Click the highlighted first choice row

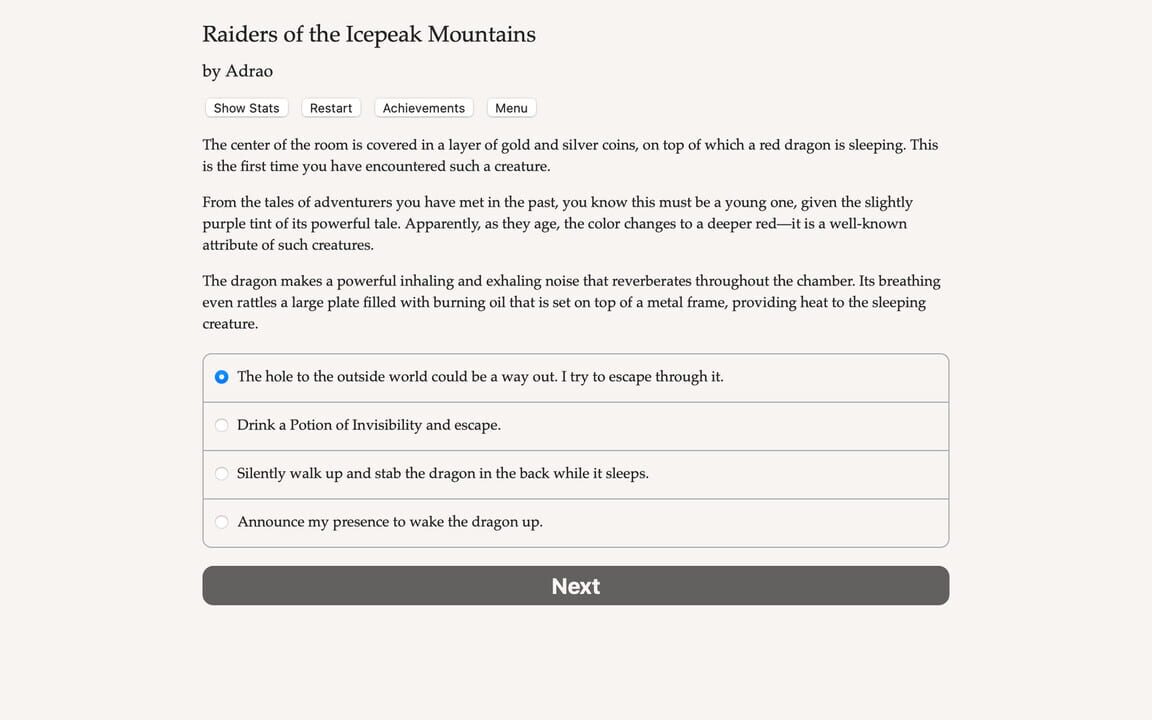coord(575,377)
